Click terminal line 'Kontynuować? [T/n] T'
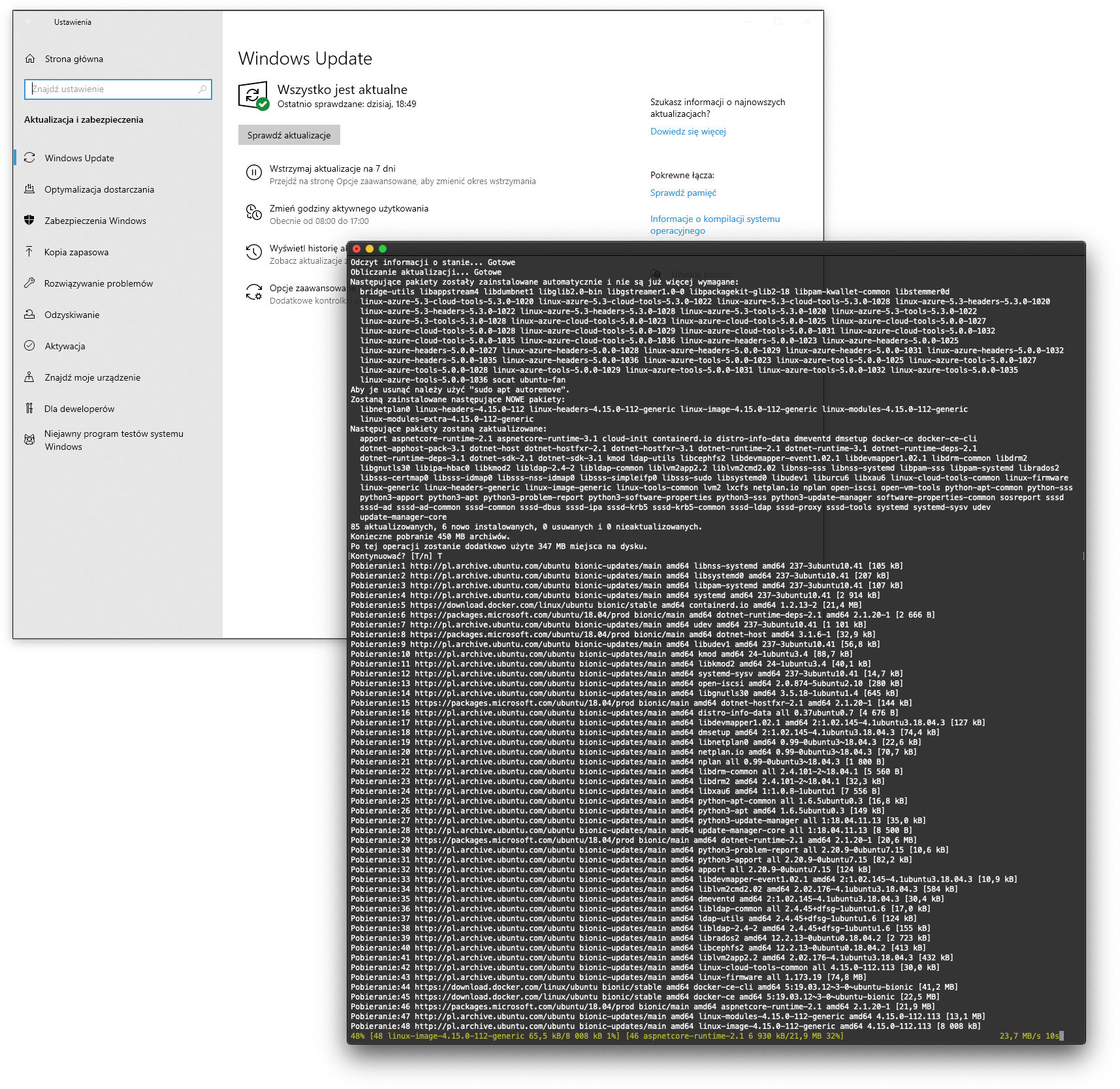Screen dimensions: 1120x1089 pyautogui.click(x=396, y=556)
